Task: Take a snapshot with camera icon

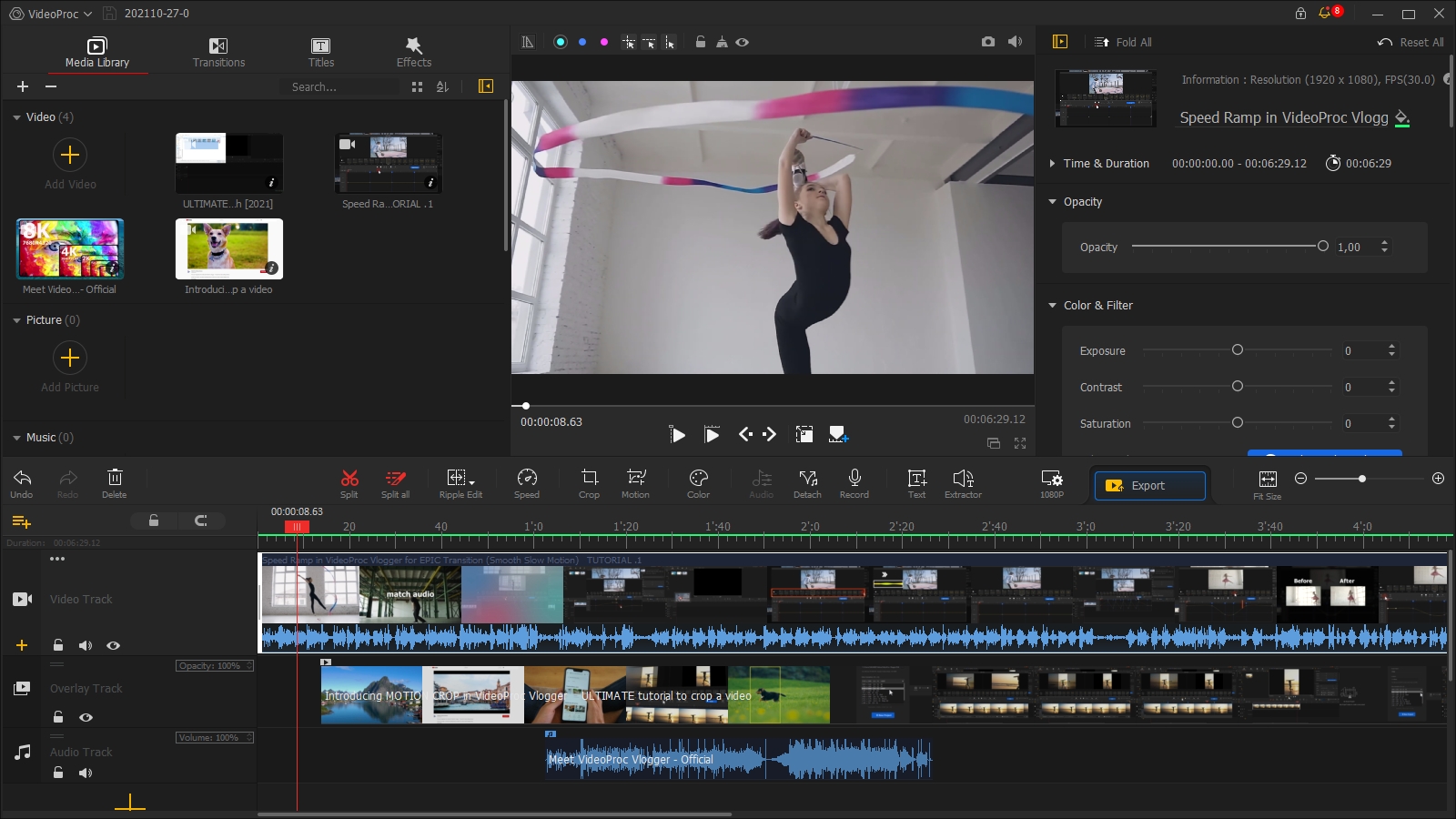Action: [x=988, y=42]
